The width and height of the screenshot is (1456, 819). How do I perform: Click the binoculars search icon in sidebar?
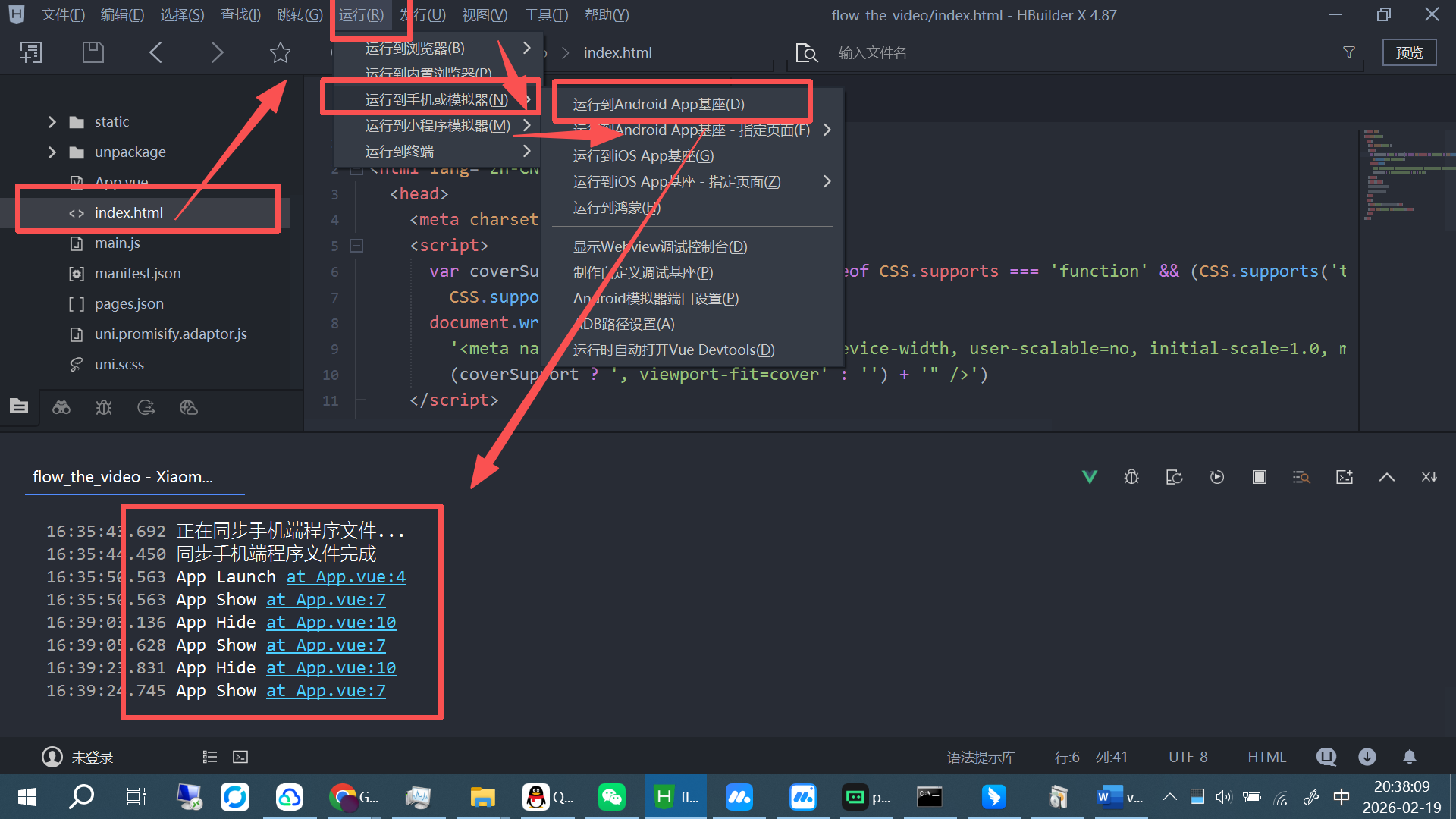click(x=61, y=408)
